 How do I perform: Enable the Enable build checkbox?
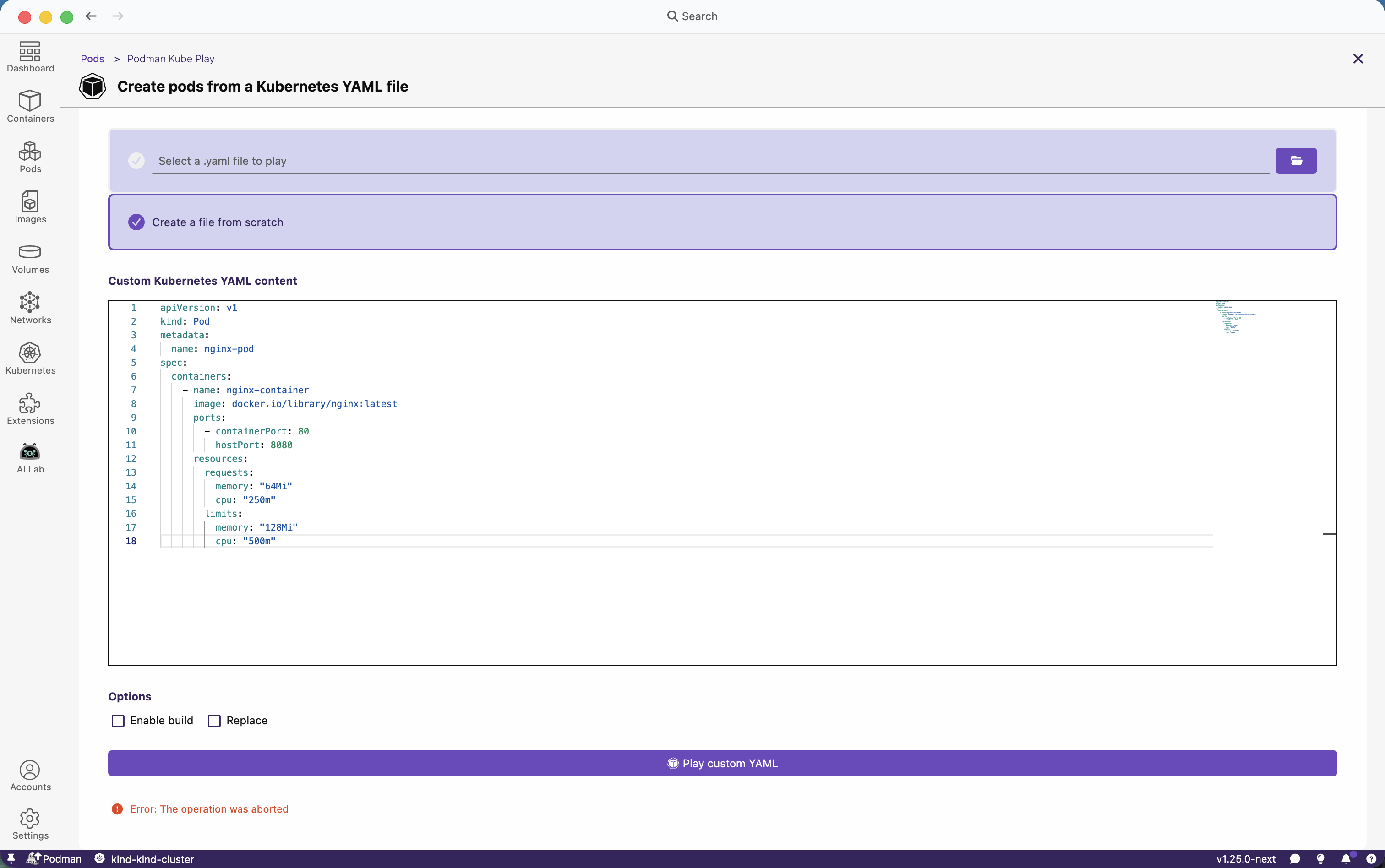tap(118, 721)
